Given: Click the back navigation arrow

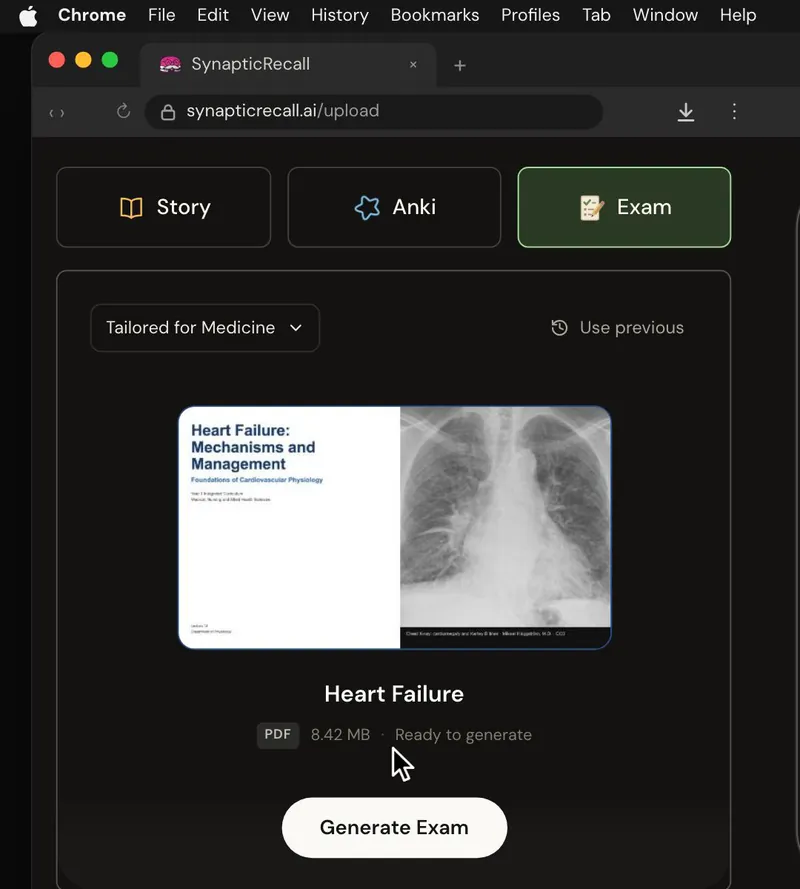Looking at the screenshot, I should (x=51, y=113).
